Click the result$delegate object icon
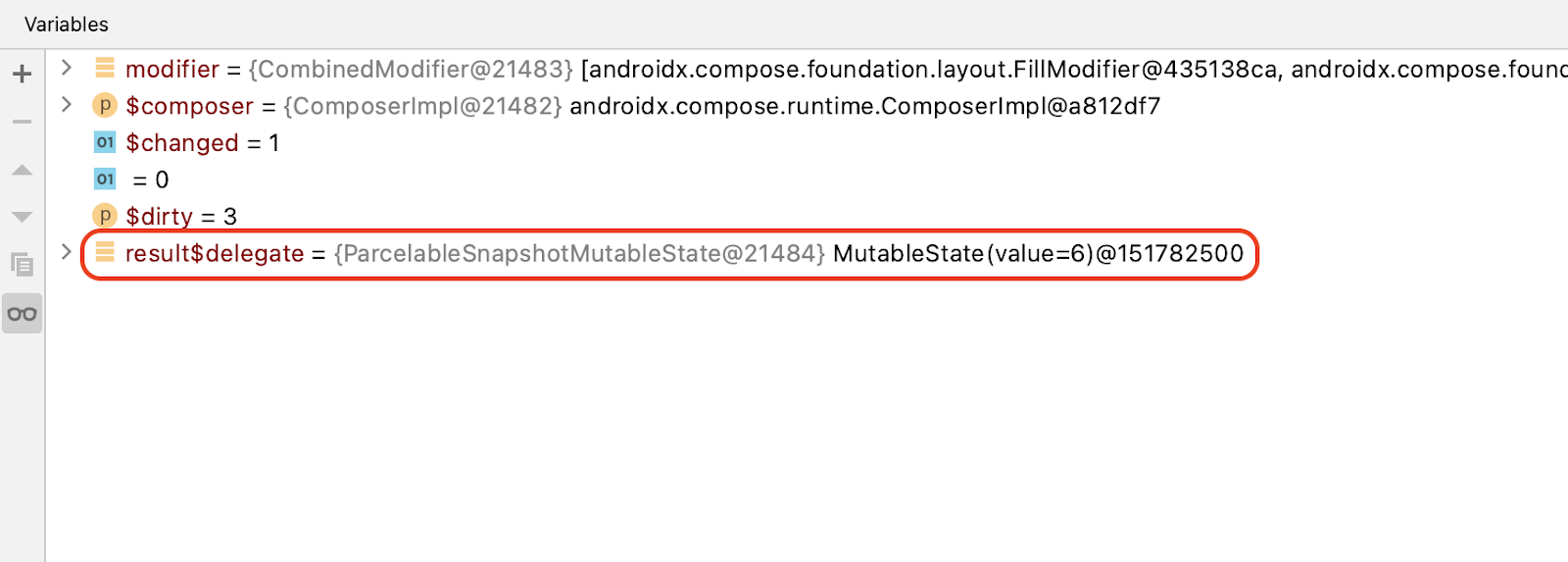This screenshot has width=1568, height=562. point(105,253)
